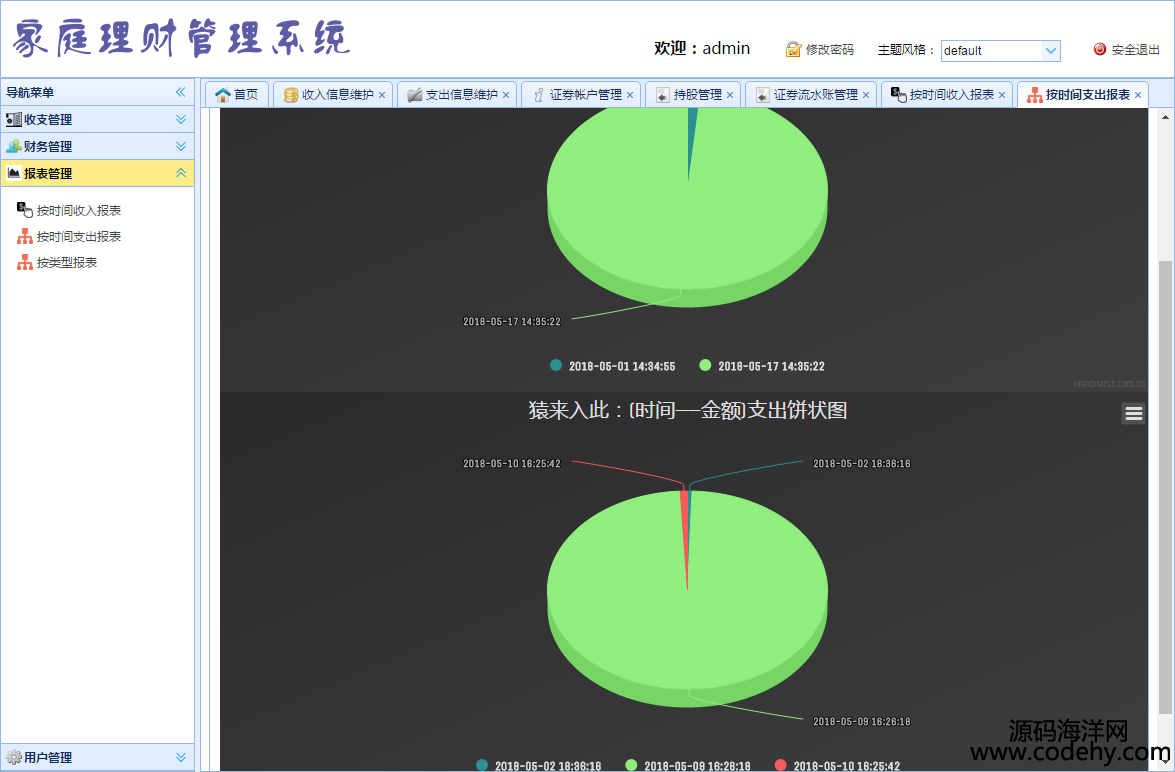Click the chart title 猿来入此 支出饼状图
This screenshot has width=1175, height=772.
tap(688, 410)
